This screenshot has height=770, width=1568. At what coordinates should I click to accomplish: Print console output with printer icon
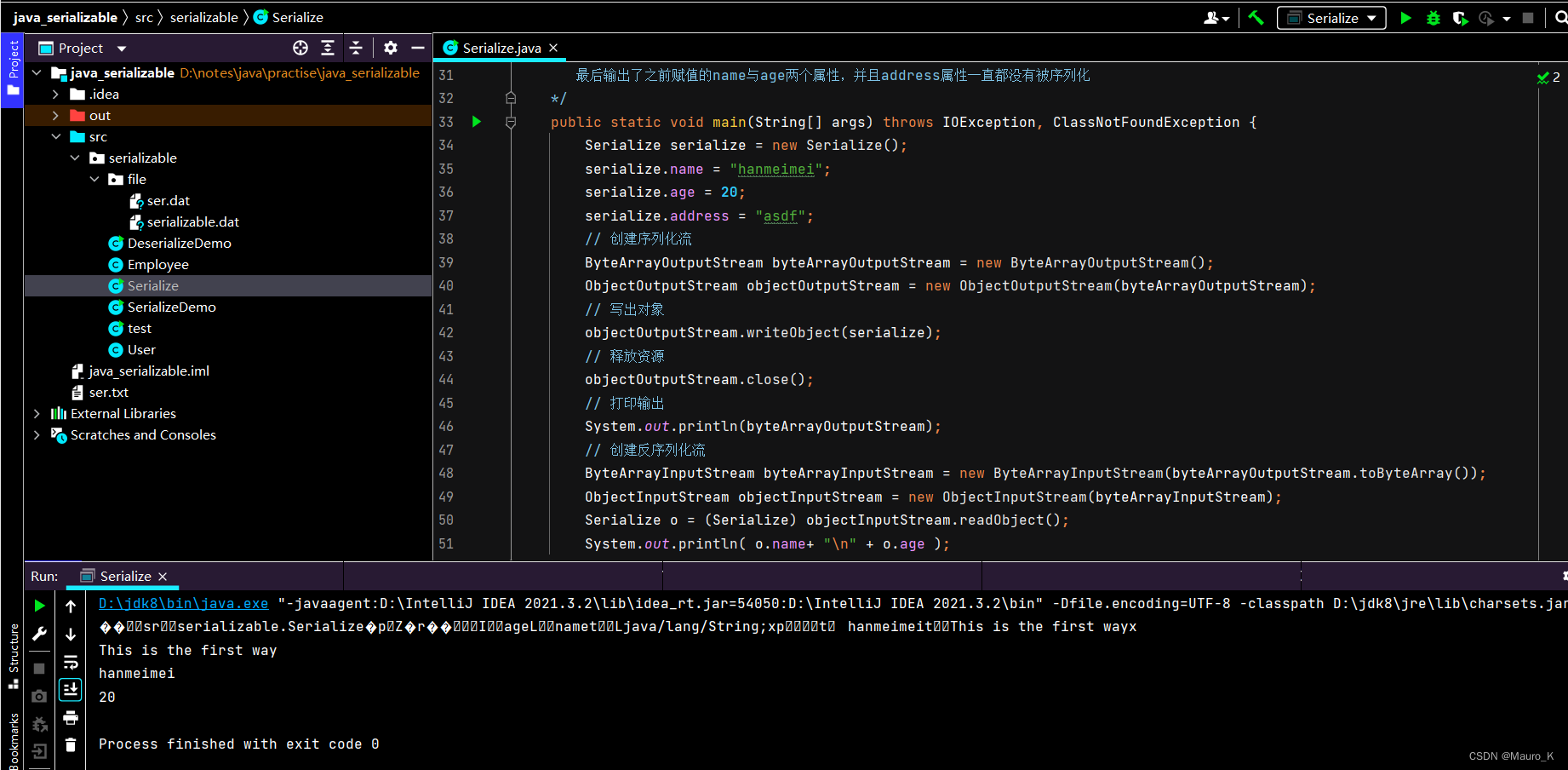click(x=71, y=717)
